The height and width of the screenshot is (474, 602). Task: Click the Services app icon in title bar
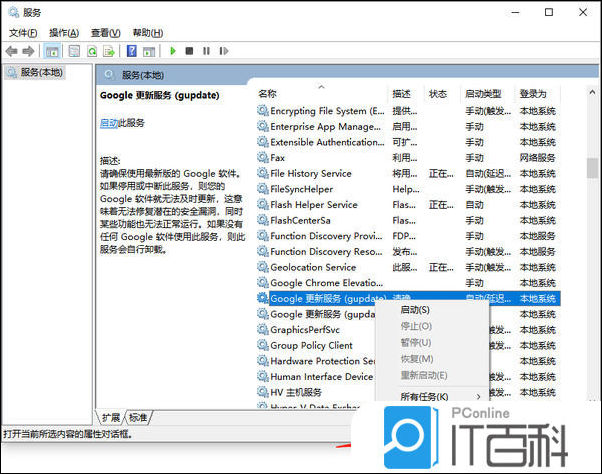[x=14, y=12]
